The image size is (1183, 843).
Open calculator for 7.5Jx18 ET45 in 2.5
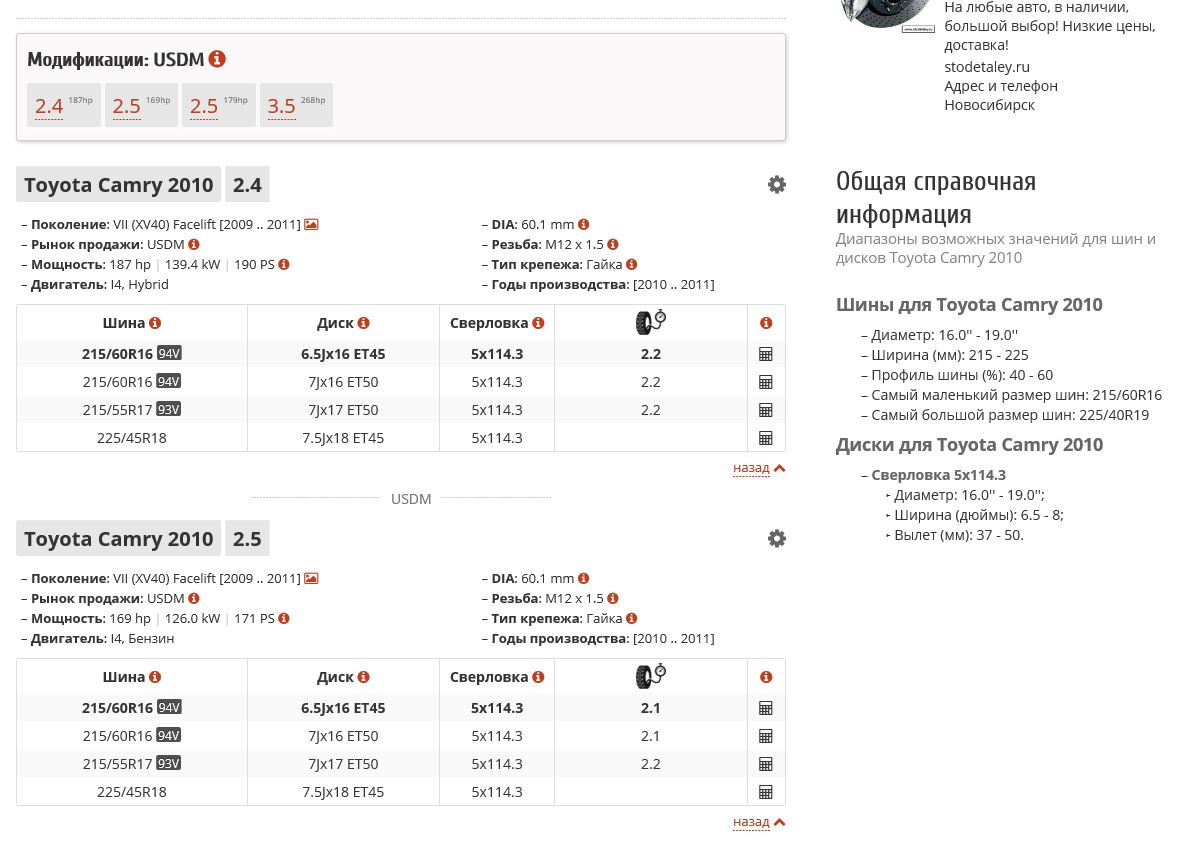pyautogui.click(x=765, y=792)
